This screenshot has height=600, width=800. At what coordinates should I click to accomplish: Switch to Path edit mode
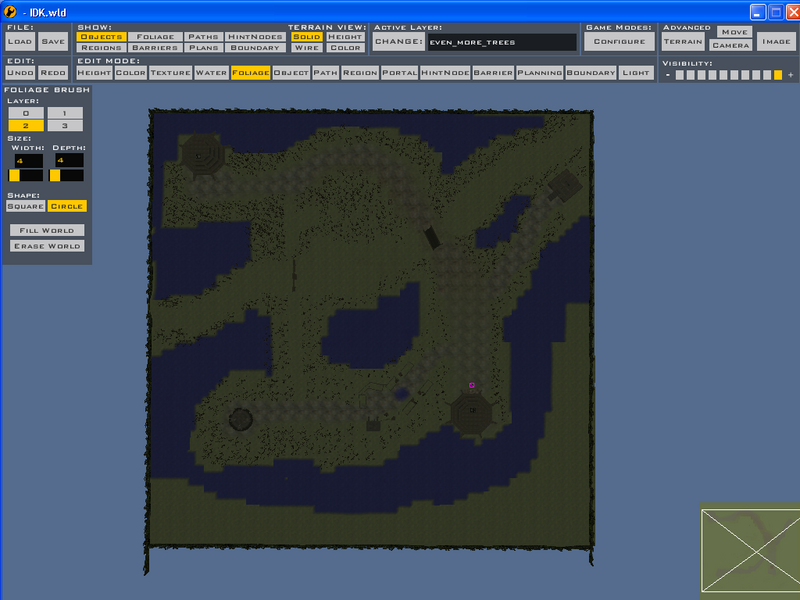click(x=326, y=72)
